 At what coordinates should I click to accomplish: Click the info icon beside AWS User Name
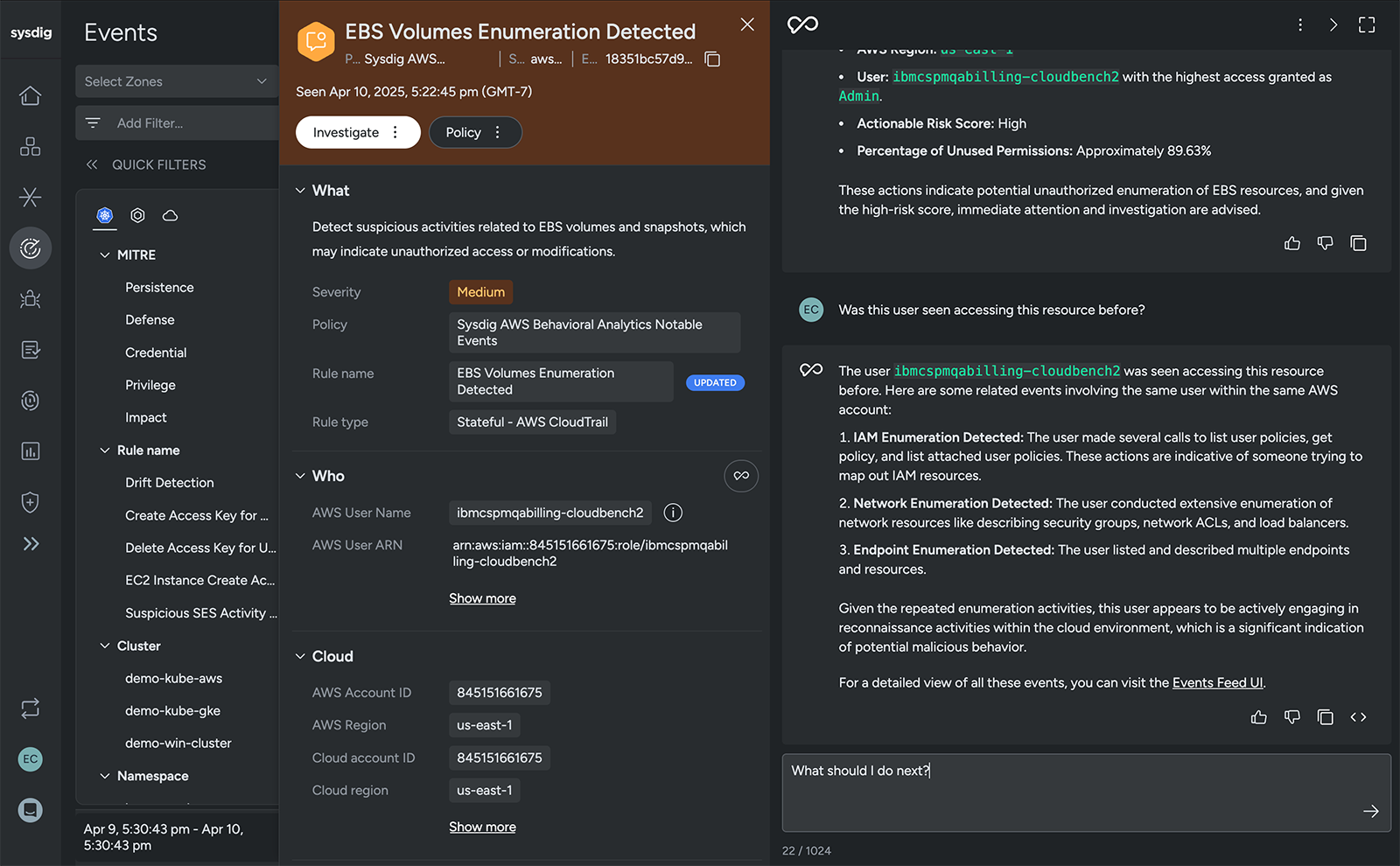(673, 513)
